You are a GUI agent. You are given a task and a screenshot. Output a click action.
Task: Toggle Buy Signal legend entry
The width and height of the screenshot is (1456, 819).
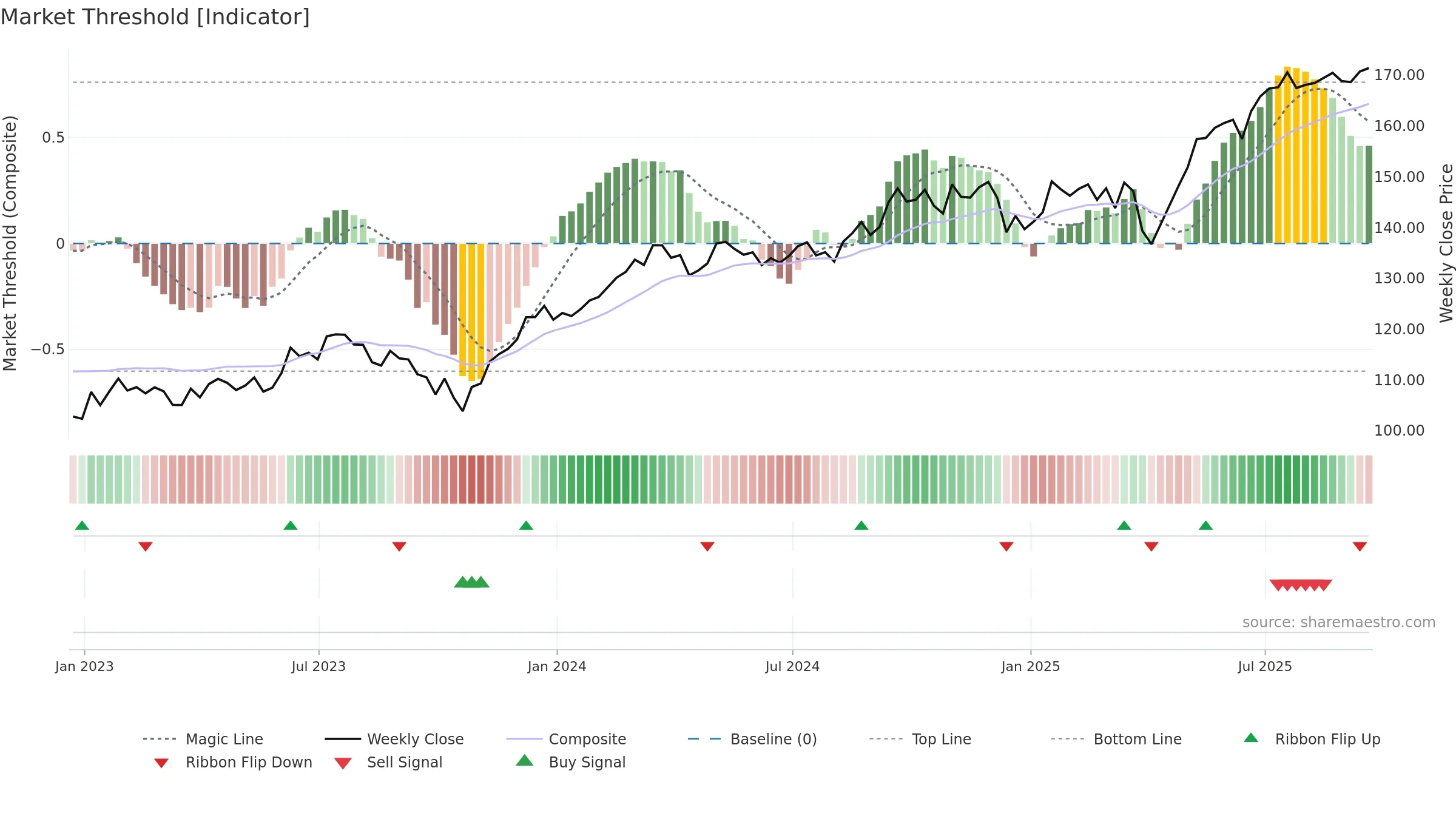[570, 762]
